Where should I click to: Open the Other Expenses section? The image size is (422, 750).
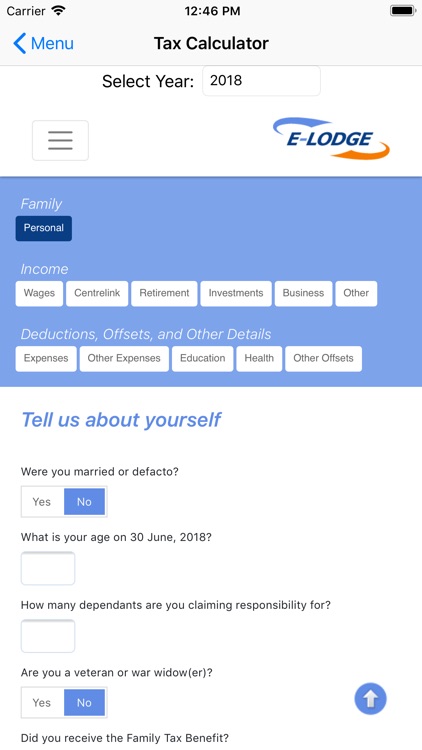[124, 359]
